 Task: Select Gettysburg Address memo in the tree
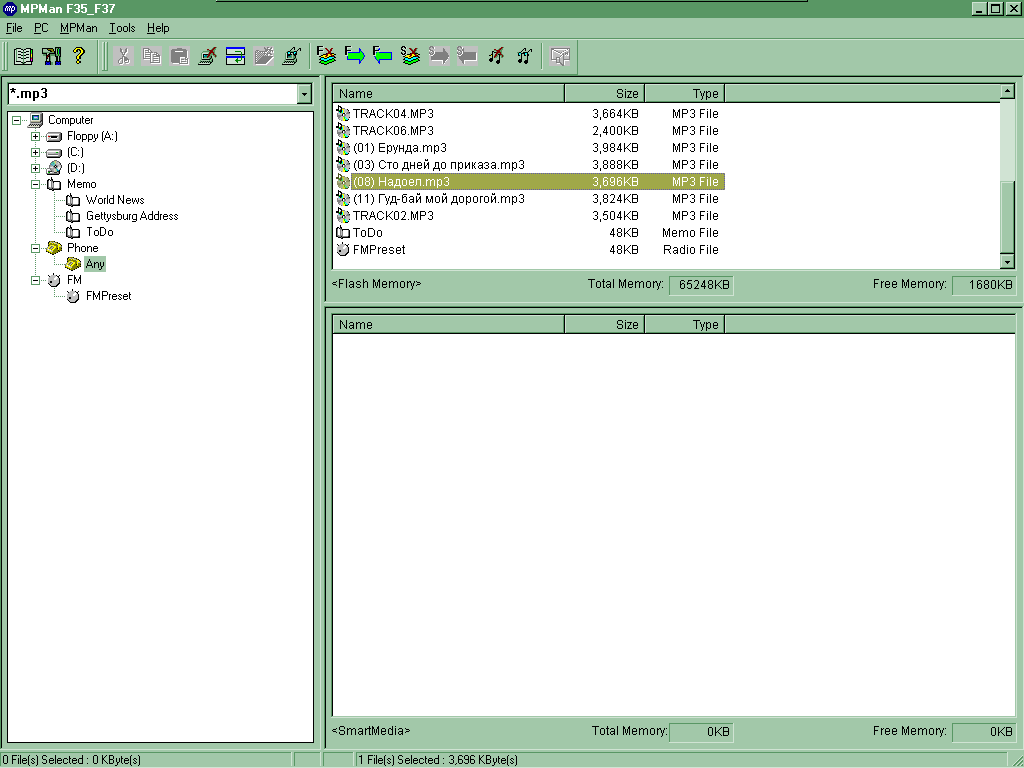point(131,216)
